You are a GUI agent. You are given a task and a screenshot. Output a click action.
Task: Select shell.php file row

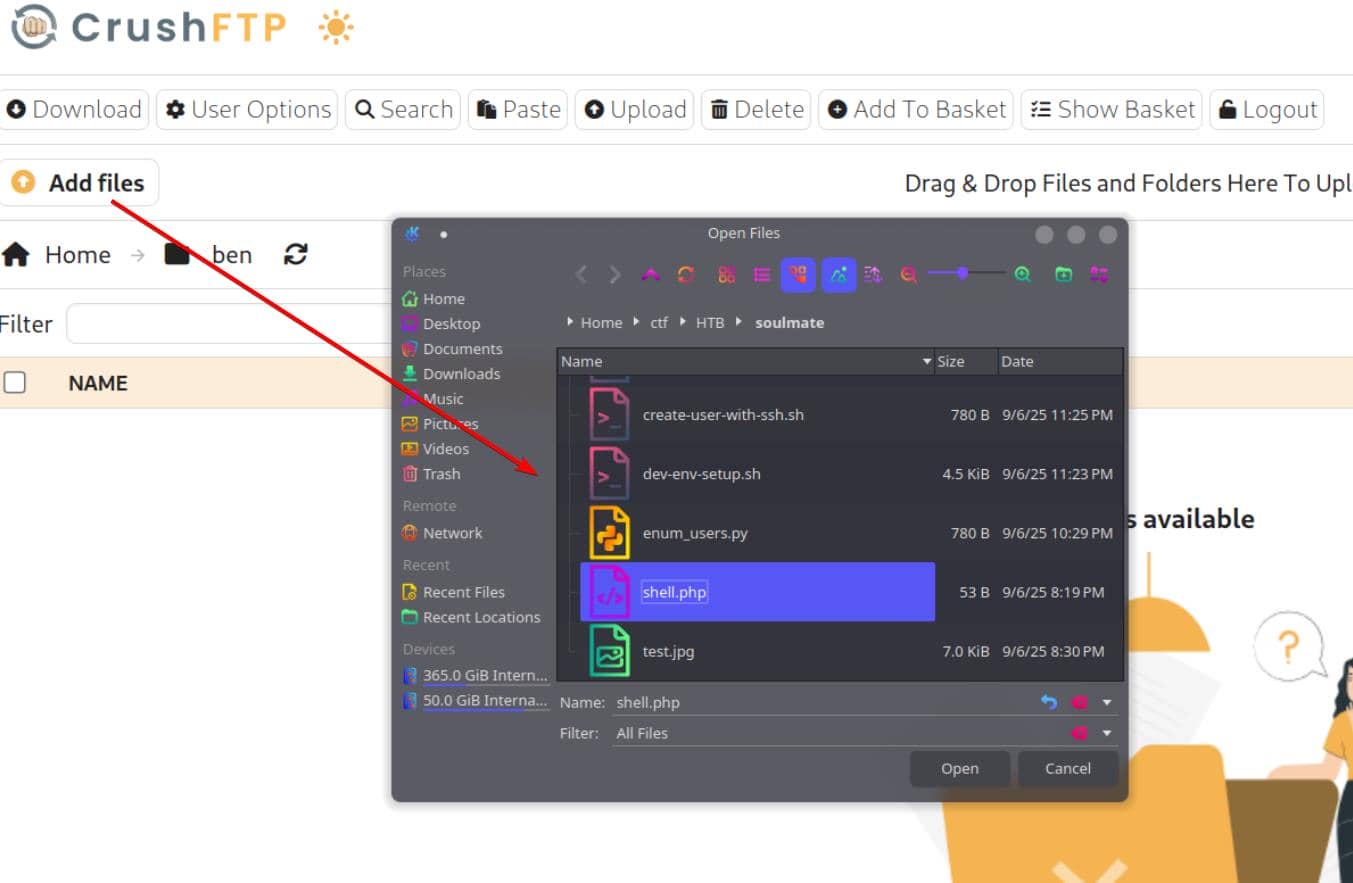point(758,592)
